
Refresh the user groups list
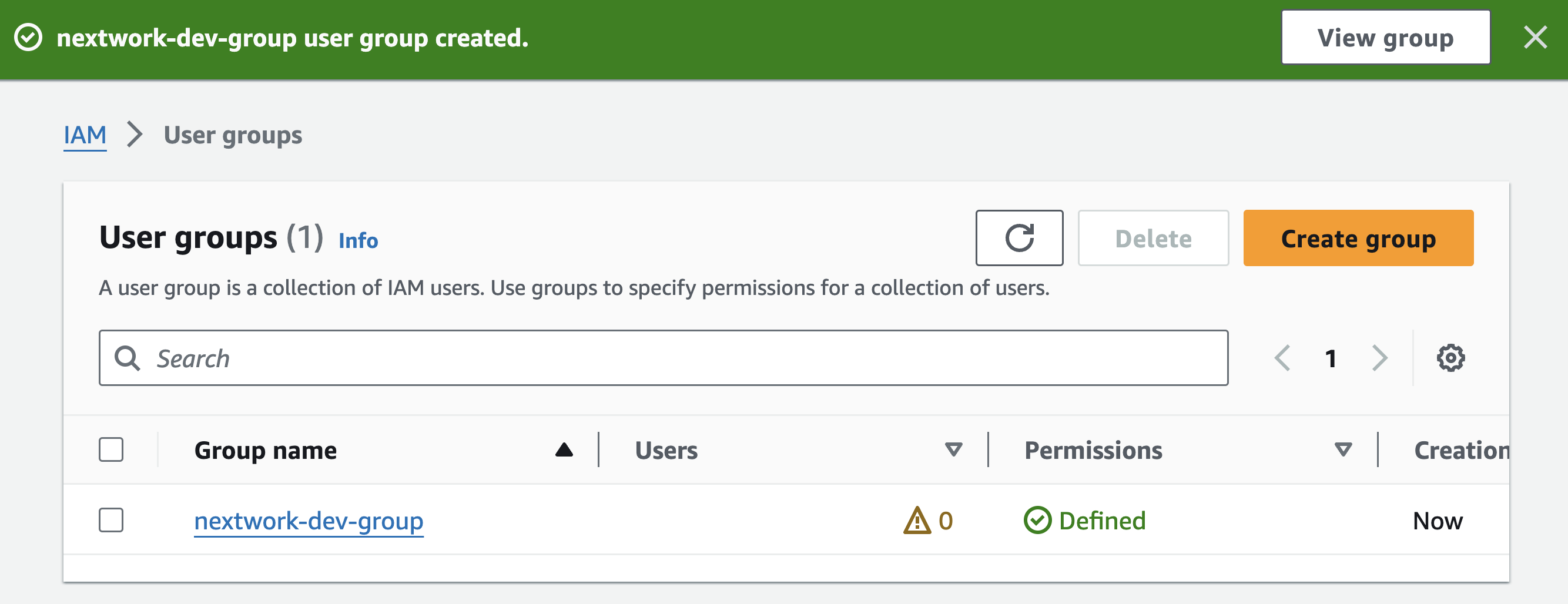coord(1019,238)
